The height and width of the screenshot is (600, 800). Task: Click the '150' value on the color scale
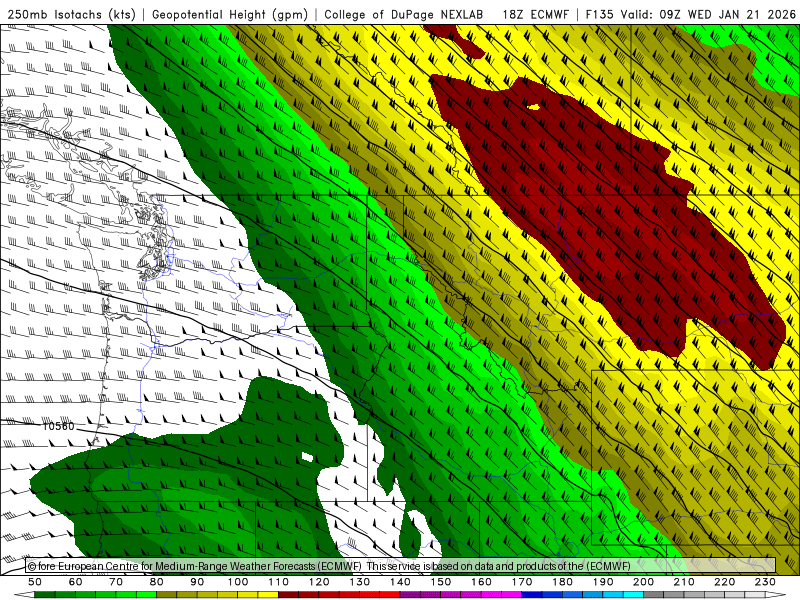tap(440, 582)
